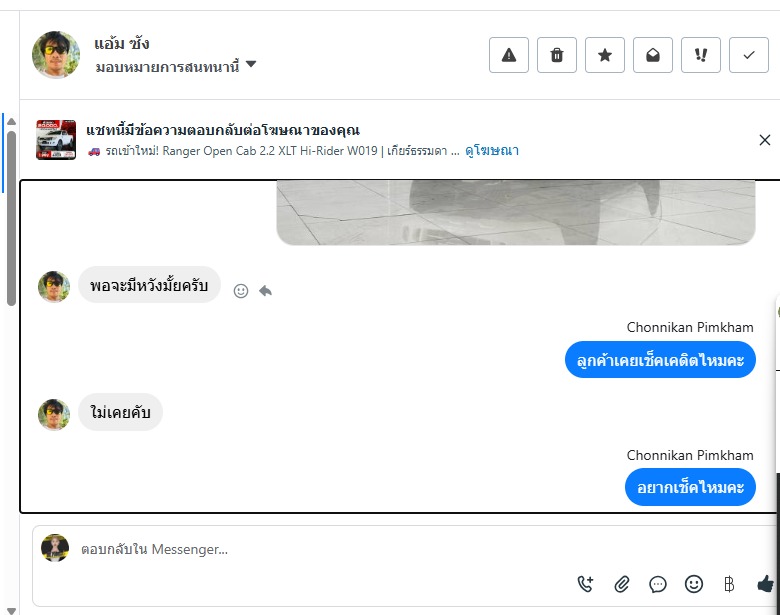Click the baht payment request icon

tap(729, 584)
